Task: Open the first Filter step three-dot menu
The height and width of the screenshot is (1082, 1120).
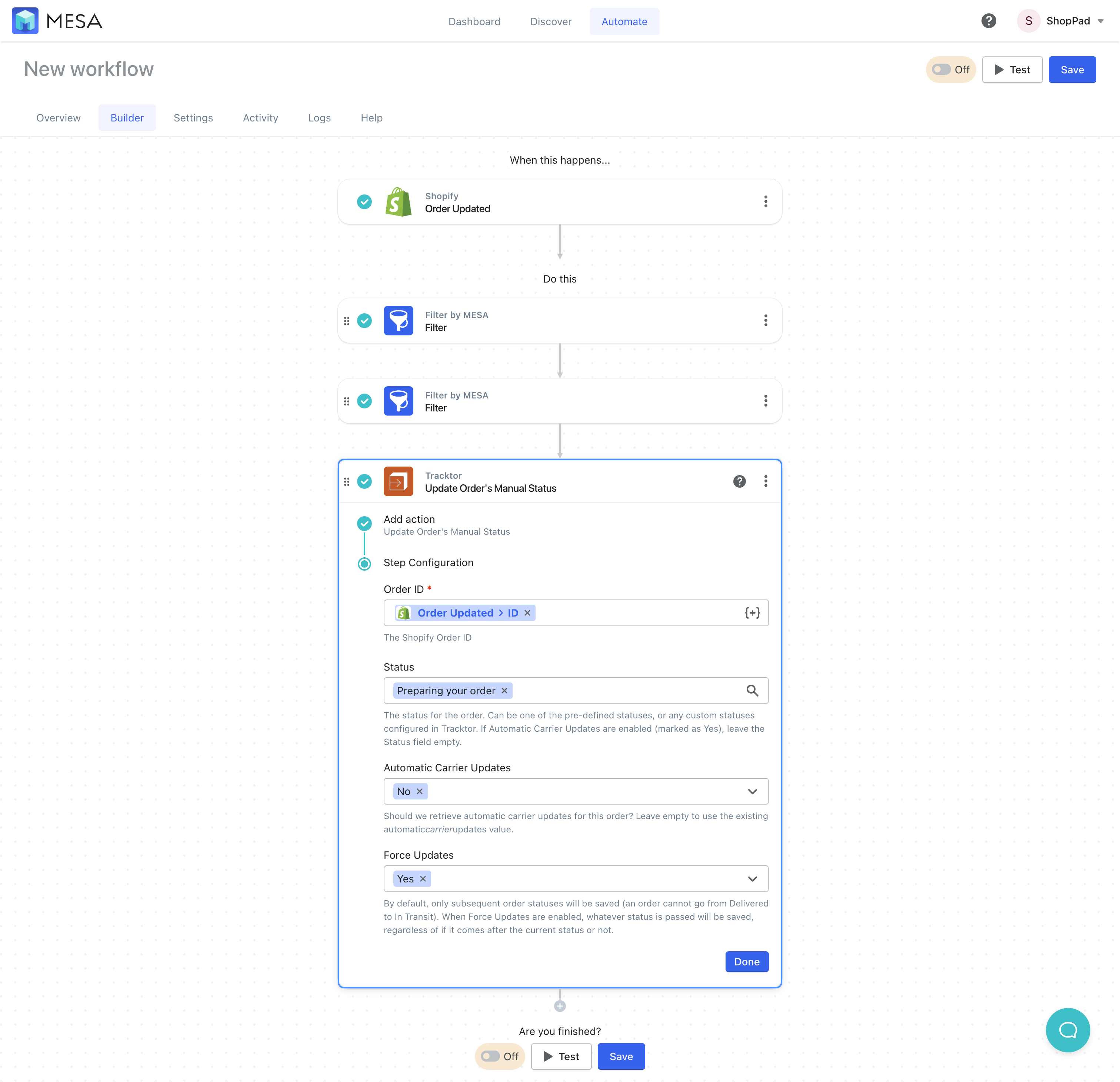Action: (766, 320)
